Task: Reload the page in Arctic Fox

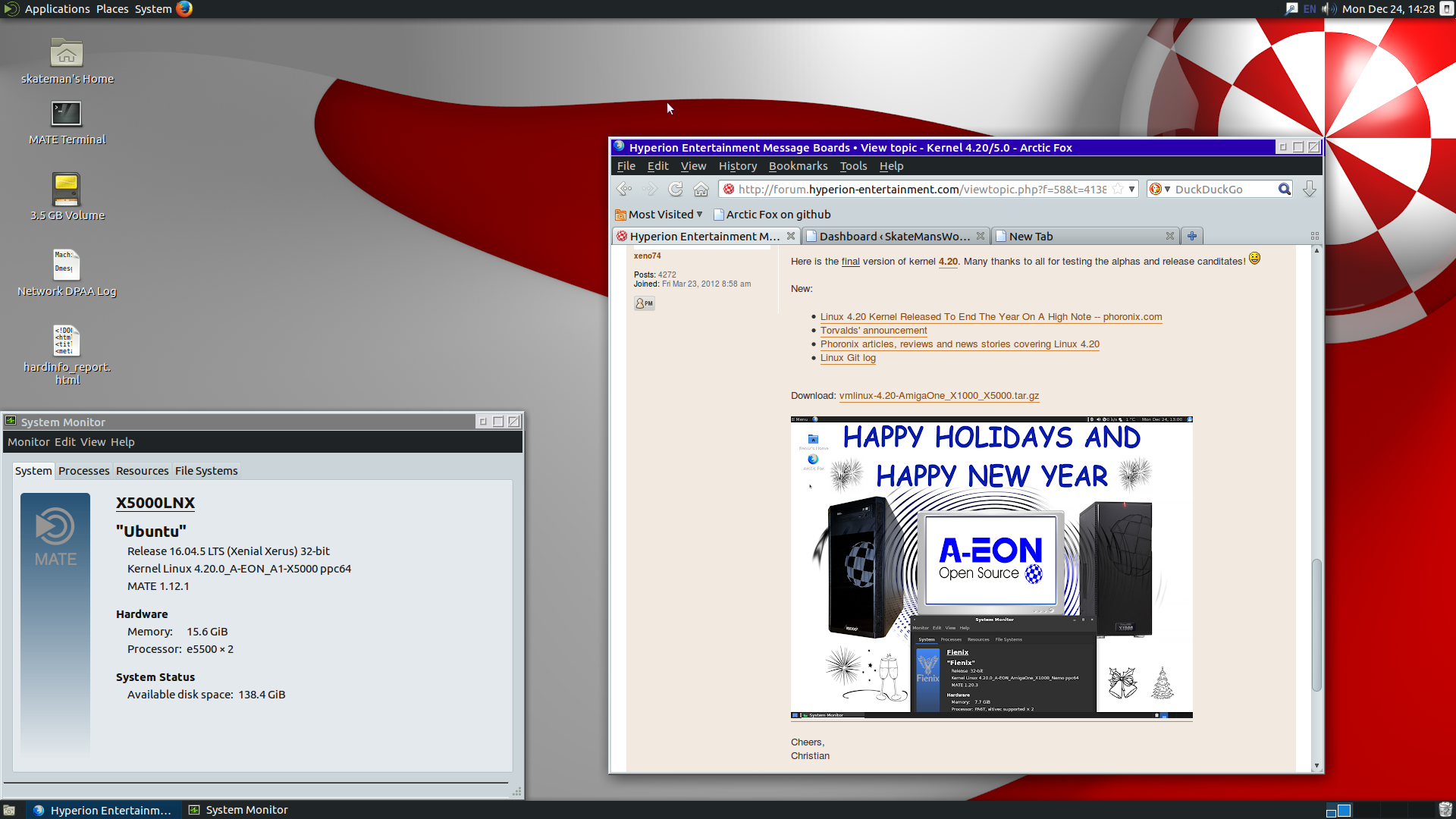Action: pyautogui.click(x=676, y=189)
